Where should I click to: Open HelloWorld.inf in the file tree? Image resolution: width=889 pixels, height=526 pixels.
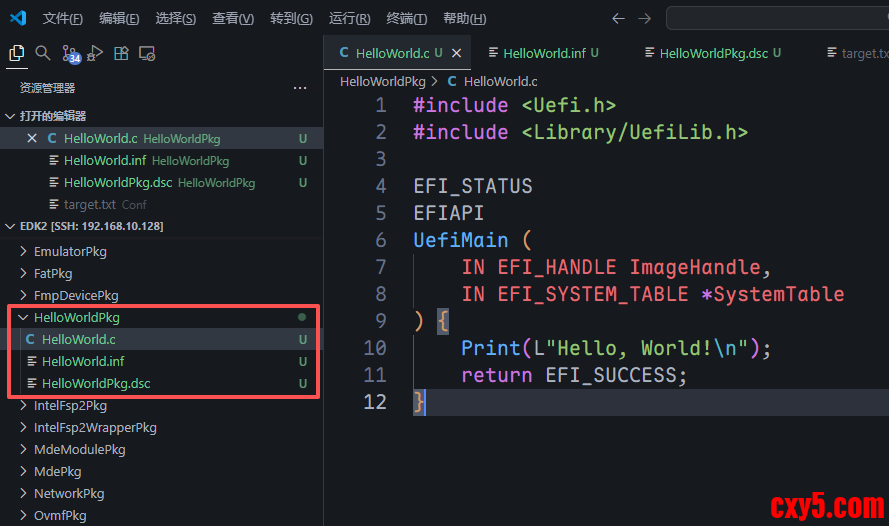pos(83,361)
